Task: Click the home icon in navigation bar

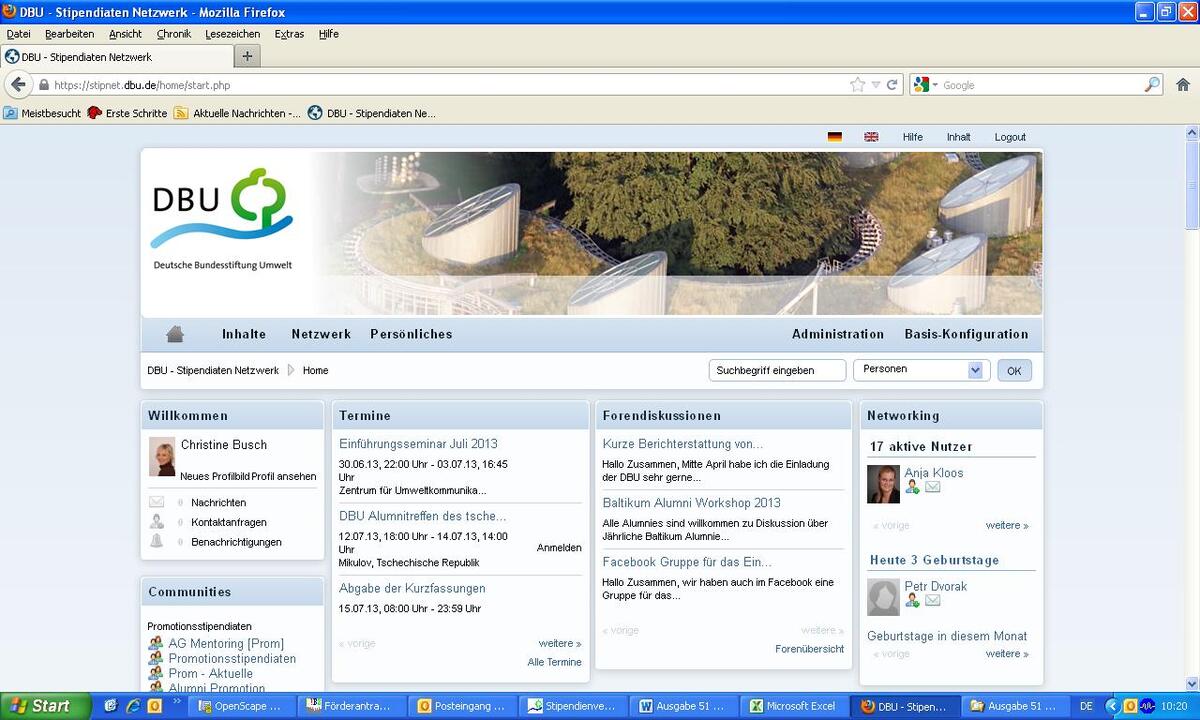Action: point(175,334)
